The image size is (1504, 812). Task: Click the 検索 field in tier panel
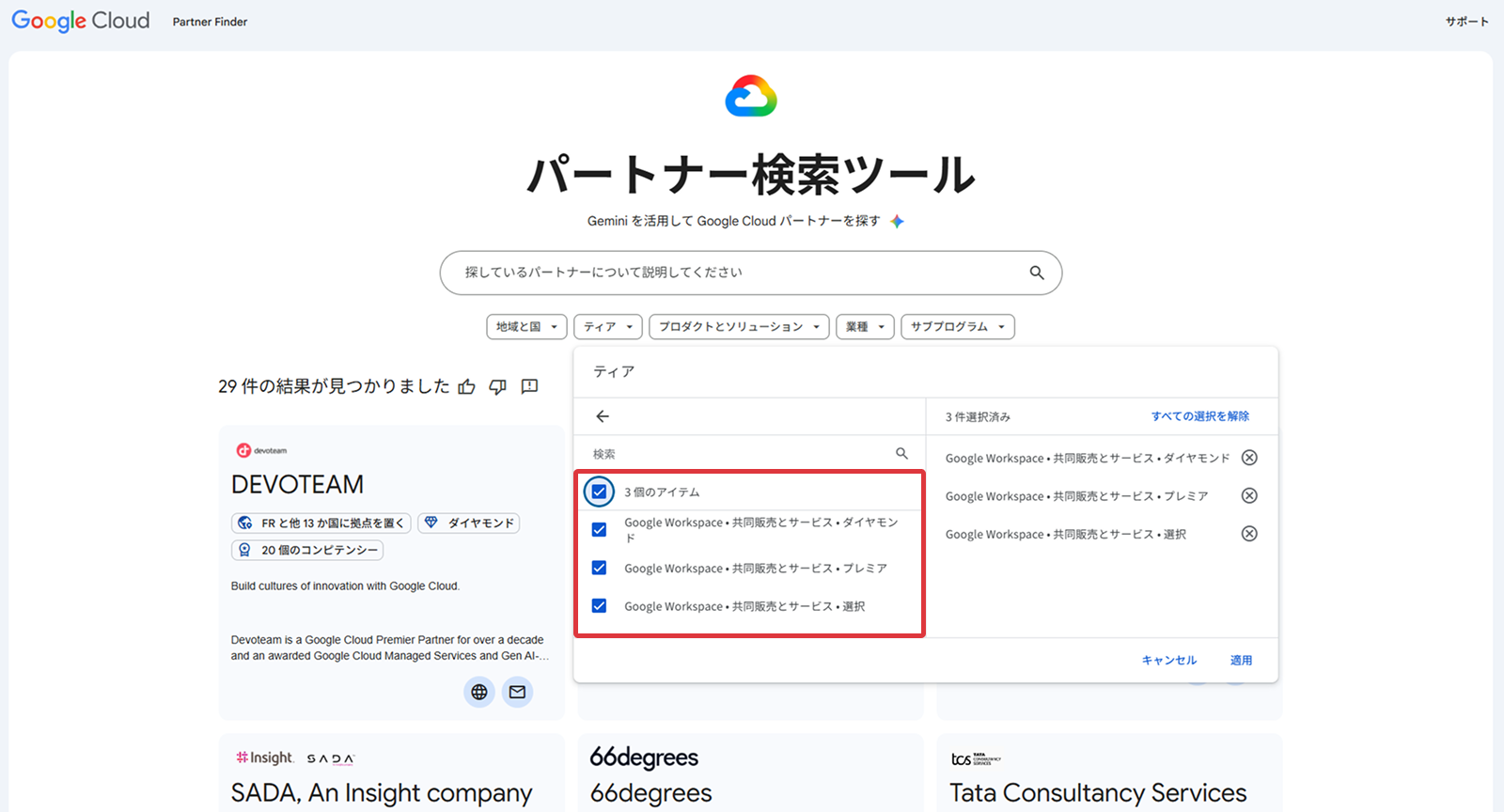tap(750, 454)
